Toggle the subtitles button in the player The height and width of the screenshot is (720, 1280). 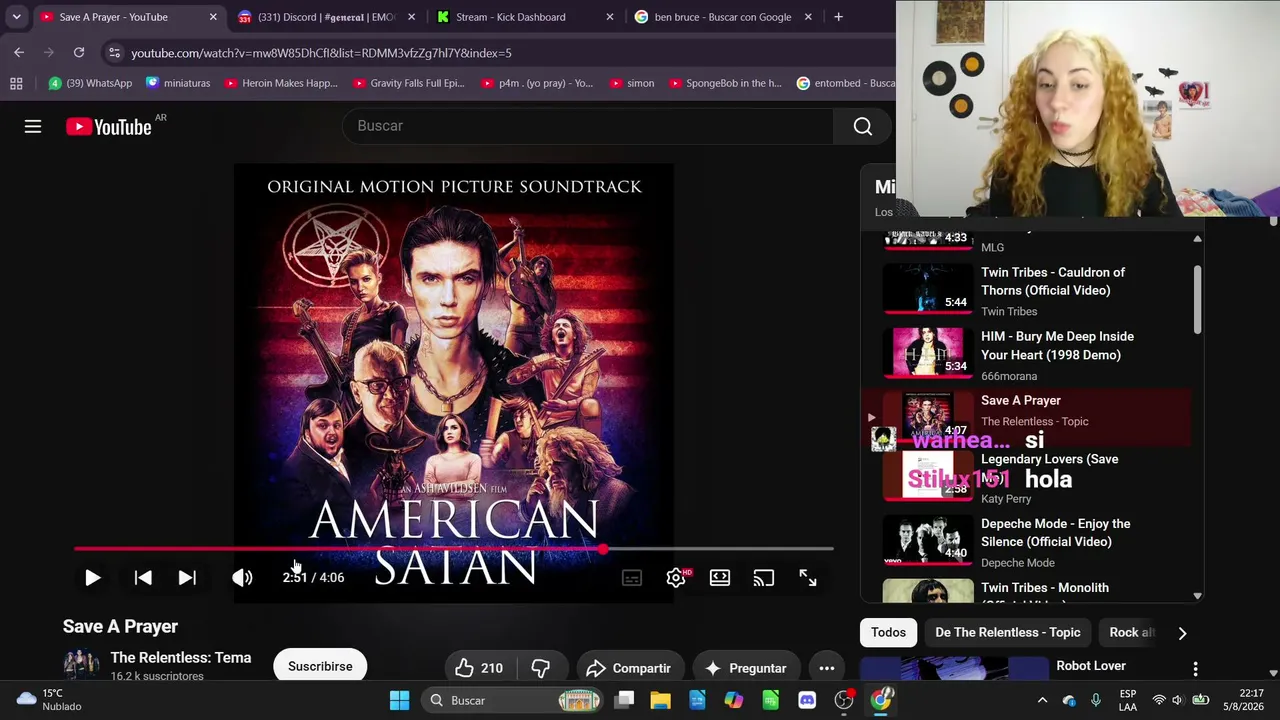632,577
